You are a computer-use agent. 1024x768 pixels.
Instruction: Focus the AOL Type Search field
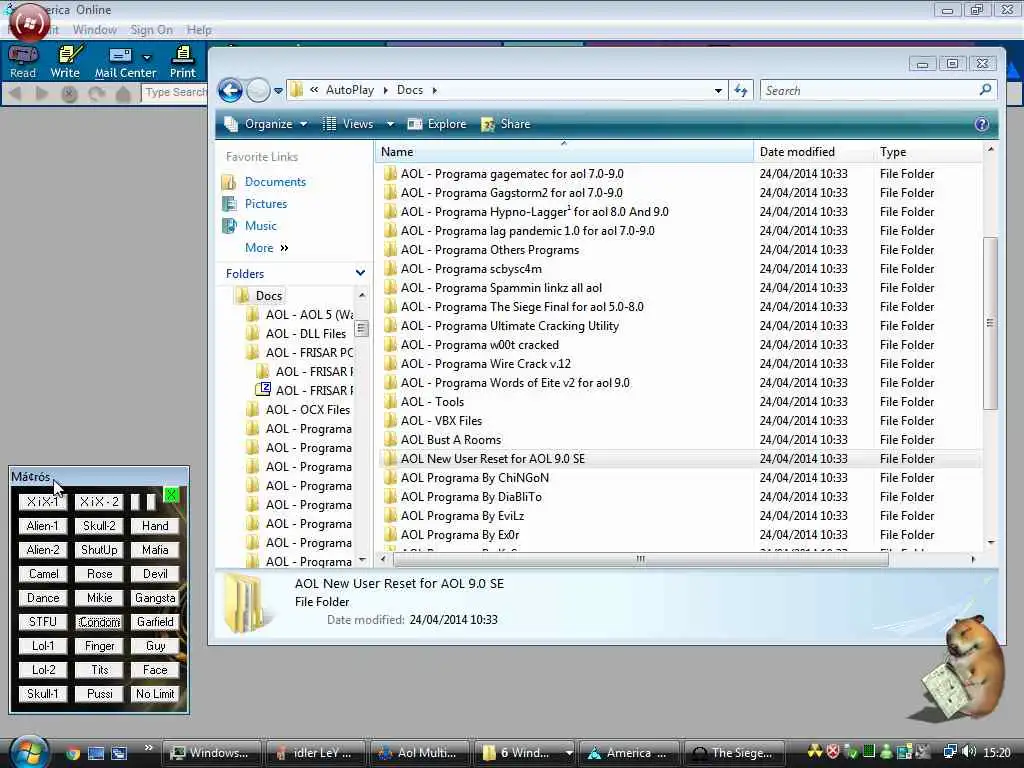click(x=174, y=93)
